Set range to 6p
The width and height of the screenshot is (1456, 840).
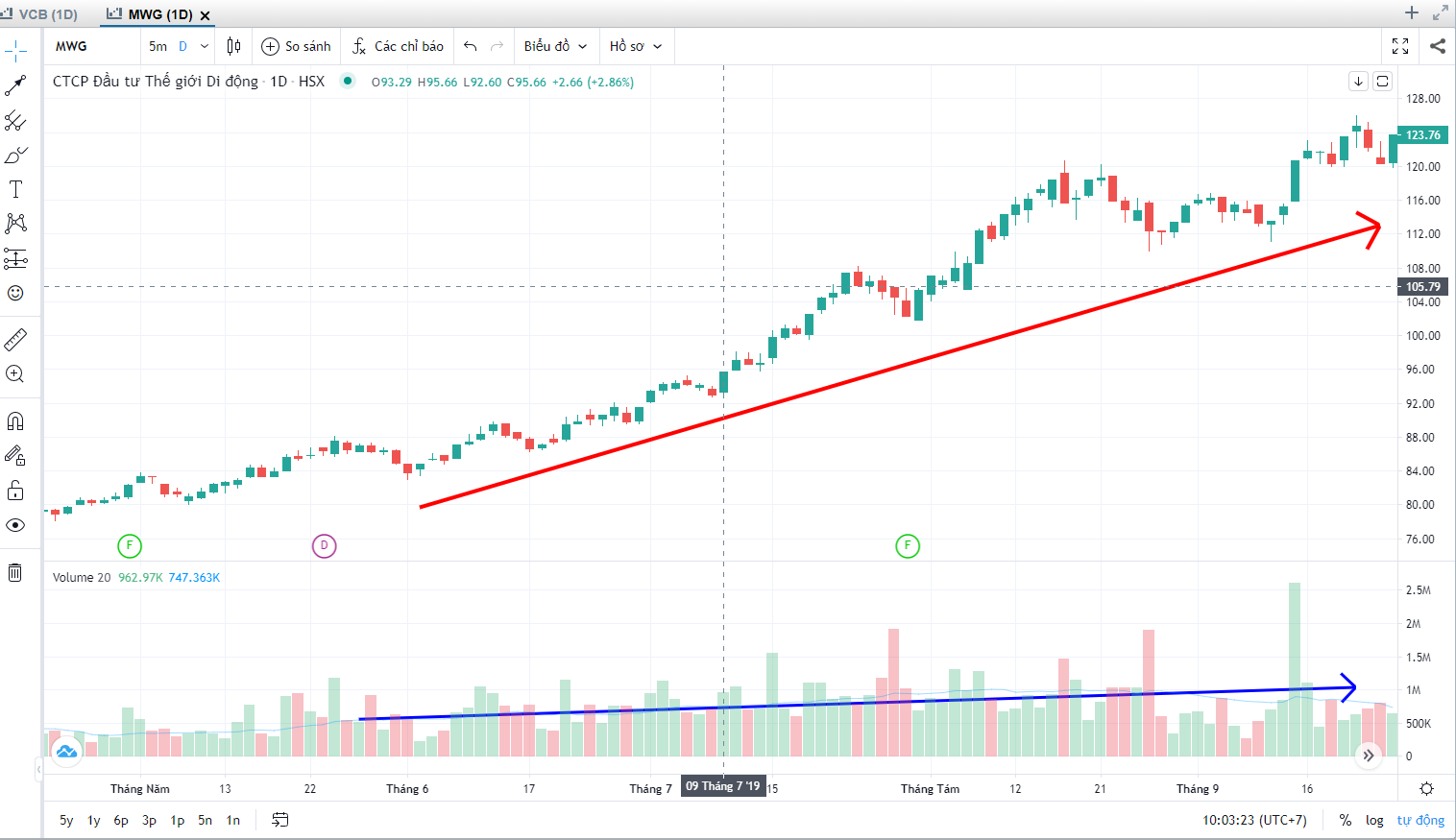121,820
